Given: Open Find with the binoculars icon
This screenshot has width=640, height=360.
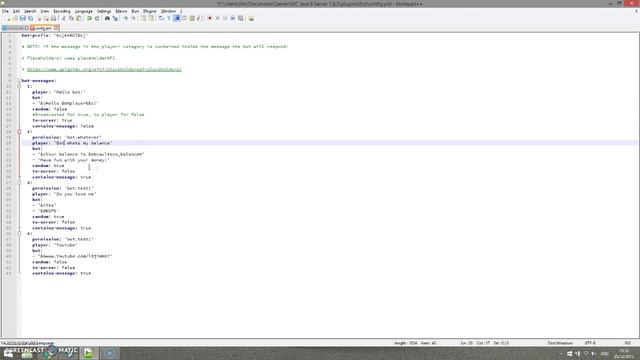Looking at the screenshot, I should 107,18.
